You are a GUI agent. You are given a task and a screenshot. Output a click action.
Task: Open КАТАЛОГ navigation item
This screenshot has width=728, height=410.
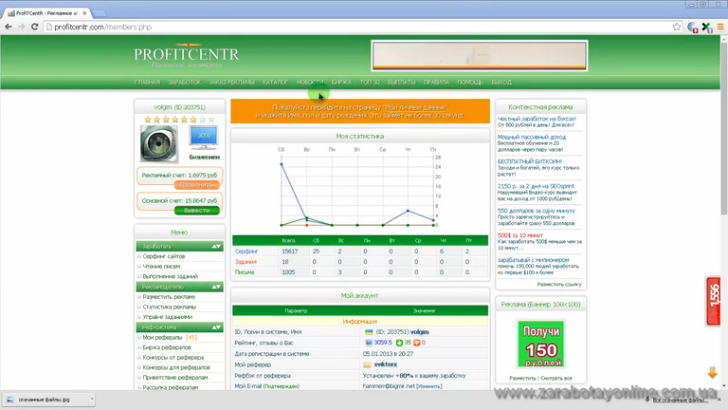(x=275, y=82)
